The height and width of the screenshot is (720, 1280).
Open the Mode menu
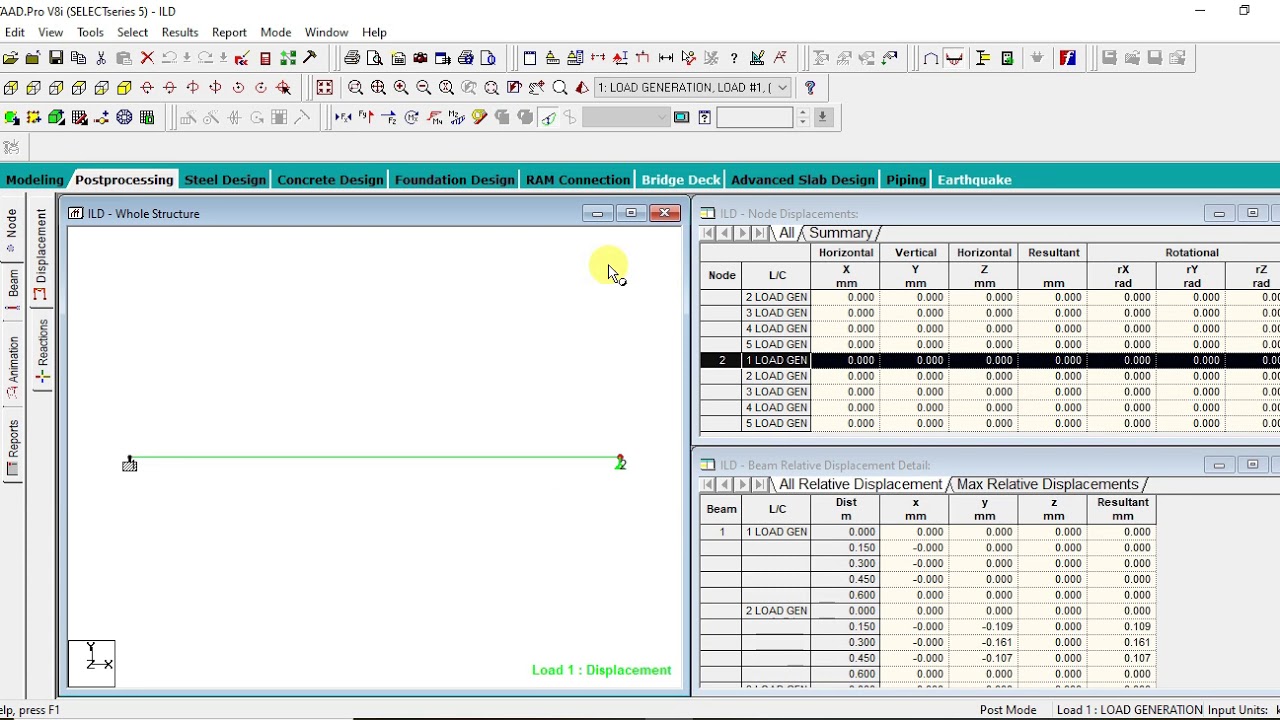click(276, 32)
